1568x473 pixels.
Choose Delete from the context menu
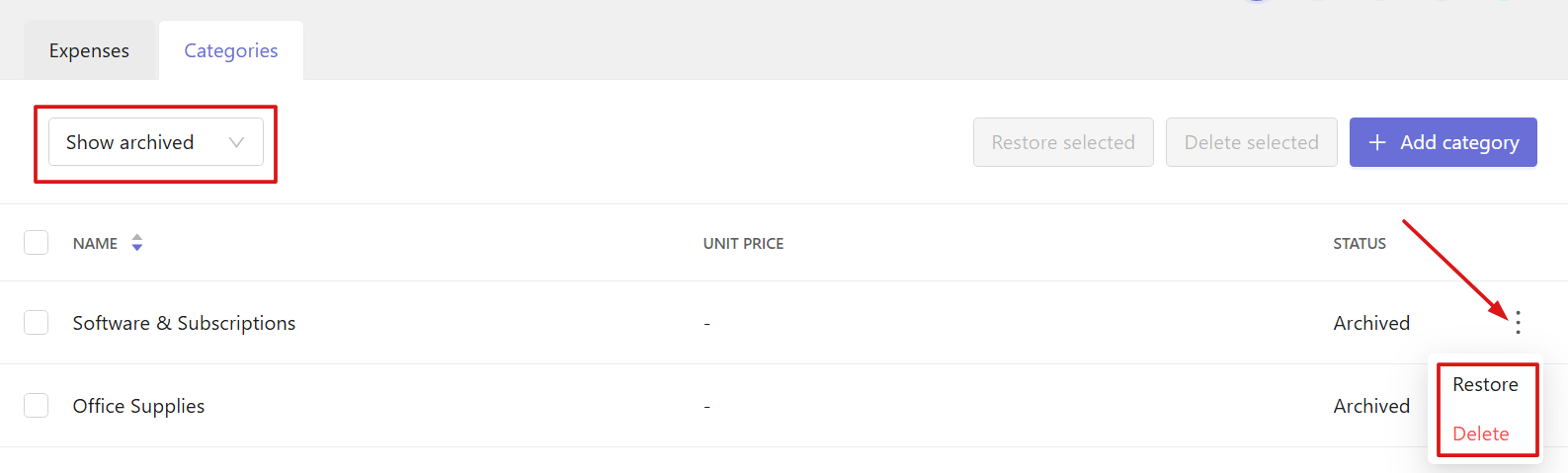1480,434
